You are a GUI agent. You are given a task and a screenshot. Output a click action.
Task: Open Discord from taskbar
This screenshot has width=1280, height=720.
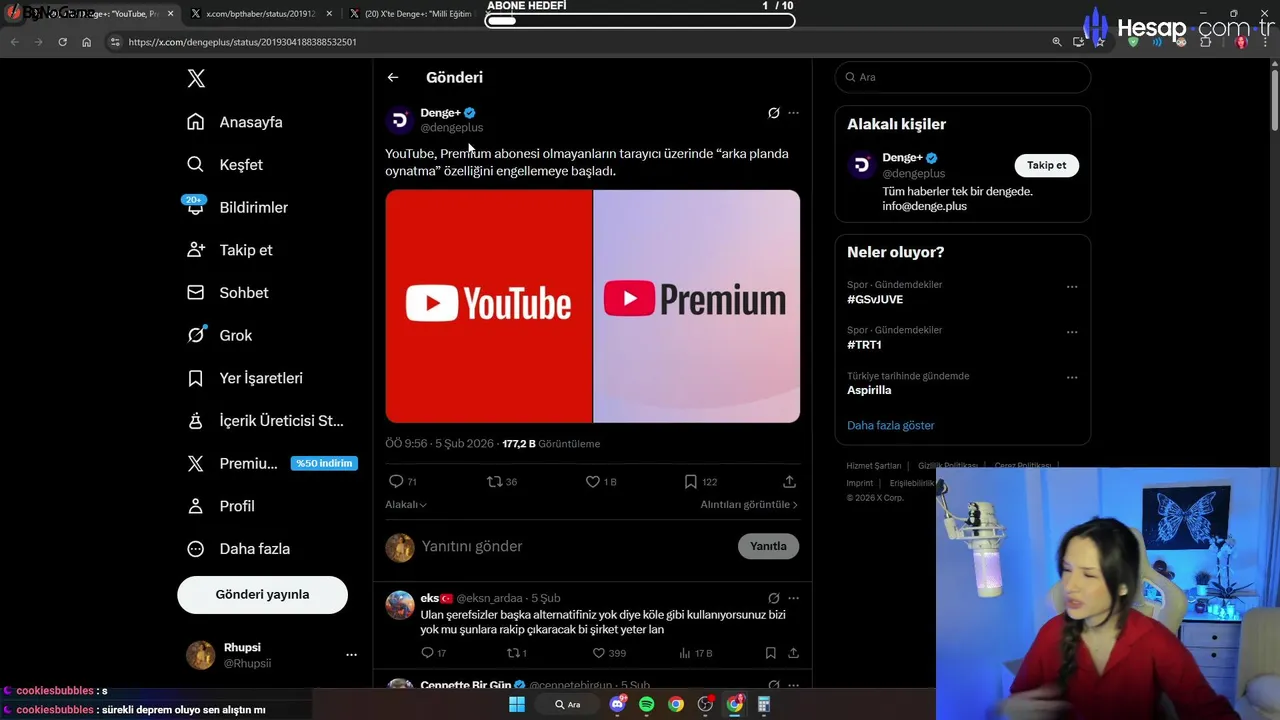pyautogui.click(x=617, y=704)
